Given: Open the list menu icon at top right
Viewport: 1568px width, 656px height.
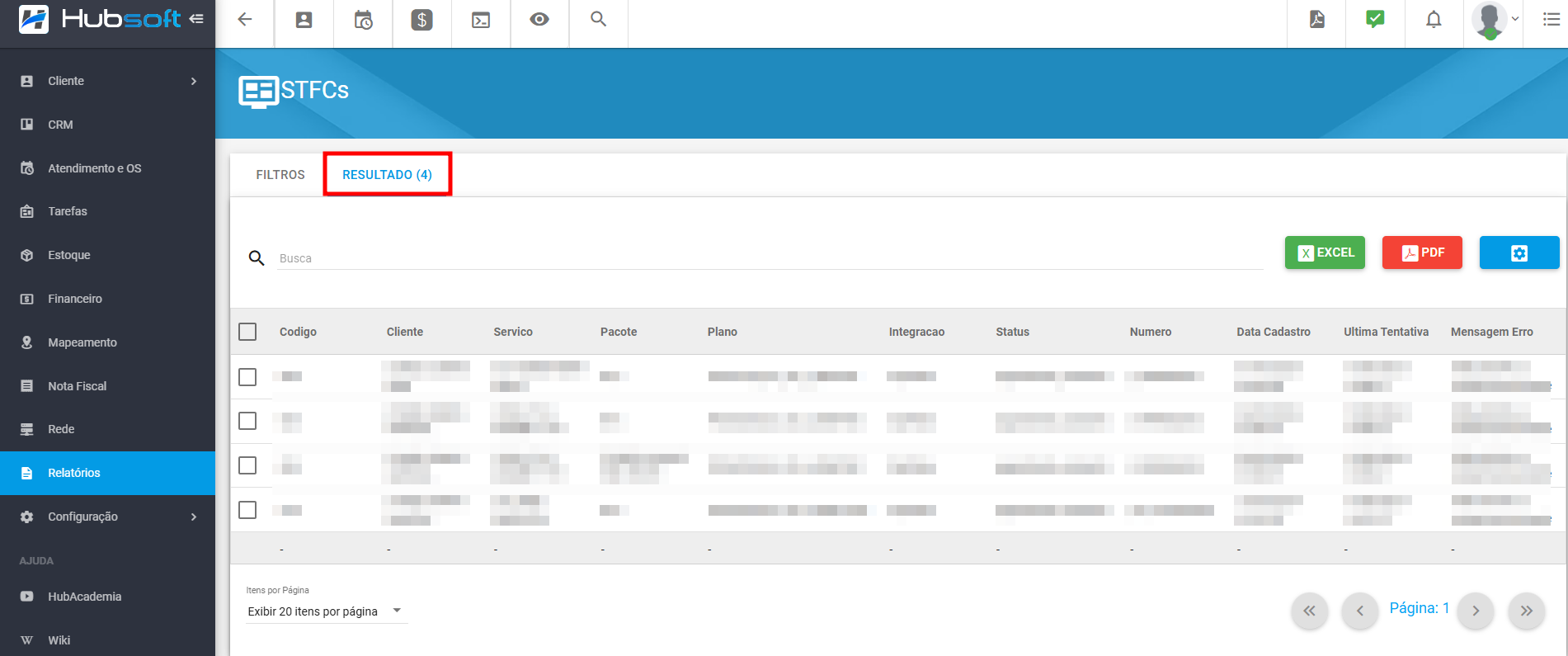Looking at the screenshot, I should click(x=1552, y=19).
